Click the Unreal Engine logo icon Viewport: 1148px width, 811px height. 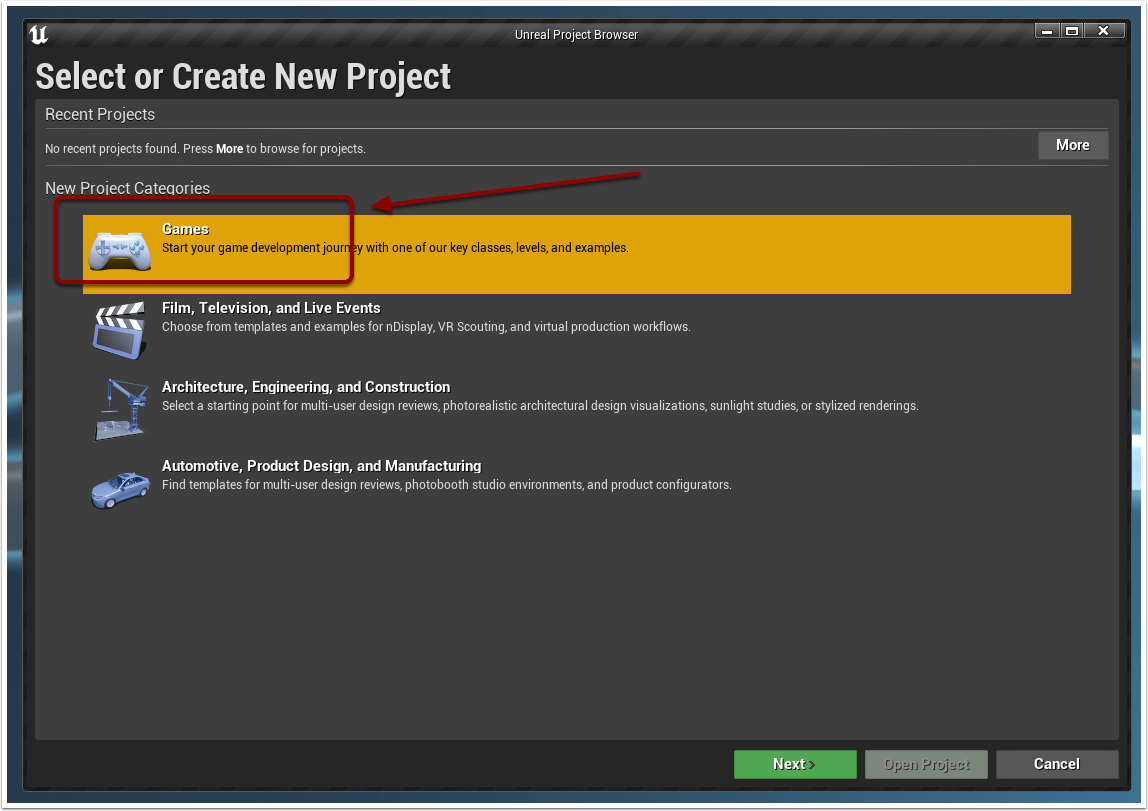pos(39,34)
